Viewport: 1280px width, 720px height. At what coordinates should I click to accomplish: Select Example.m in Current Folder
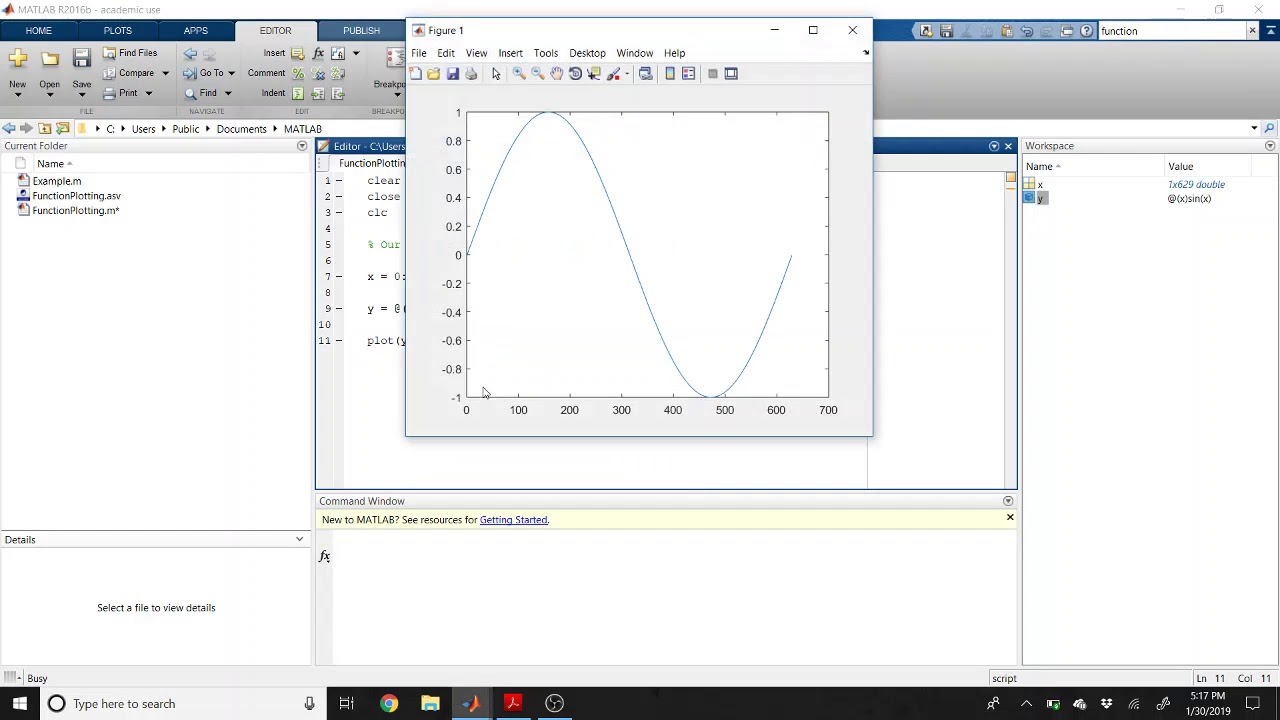click(57, 181)
